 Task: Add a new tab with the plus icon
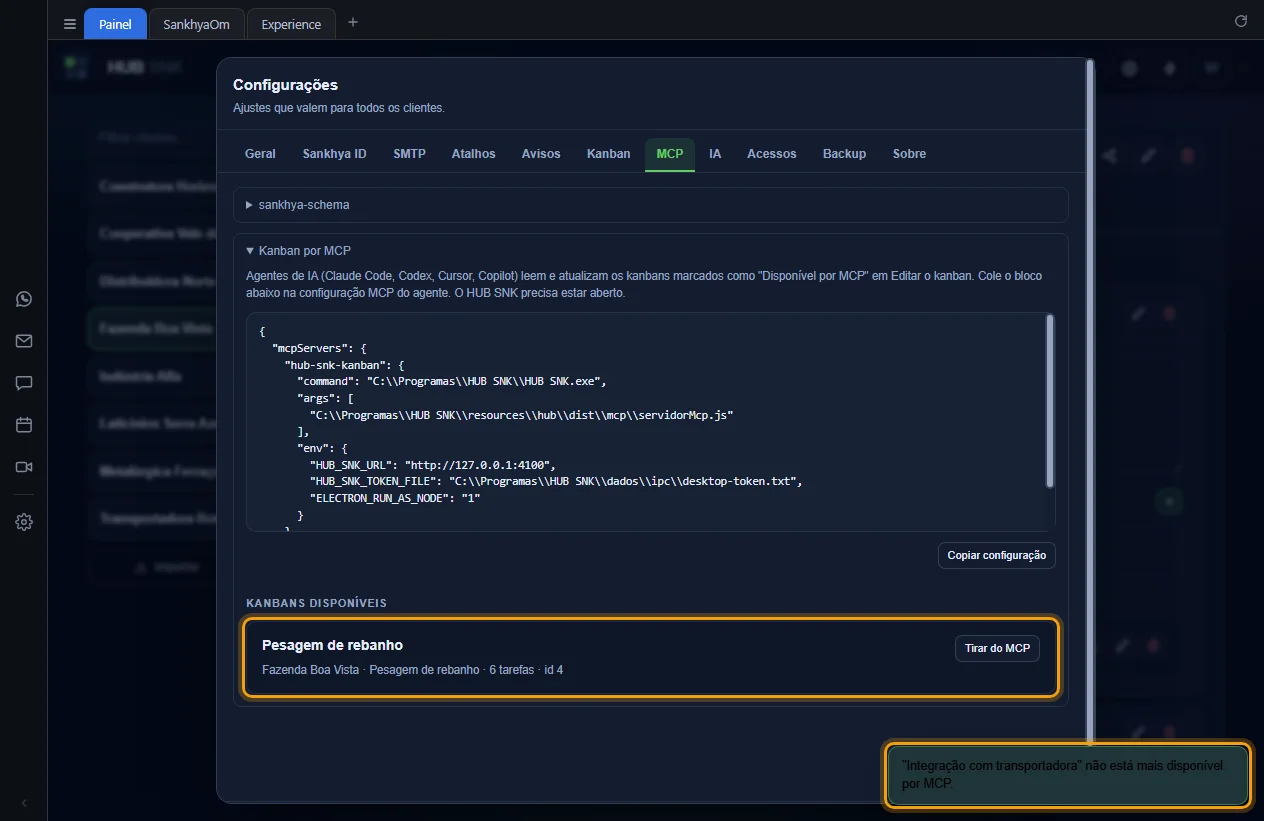(352, 23)
